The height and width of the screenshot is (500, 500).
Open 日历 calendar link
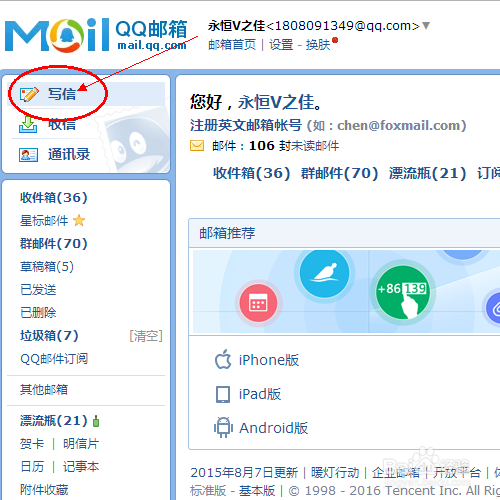pos(32,467)
